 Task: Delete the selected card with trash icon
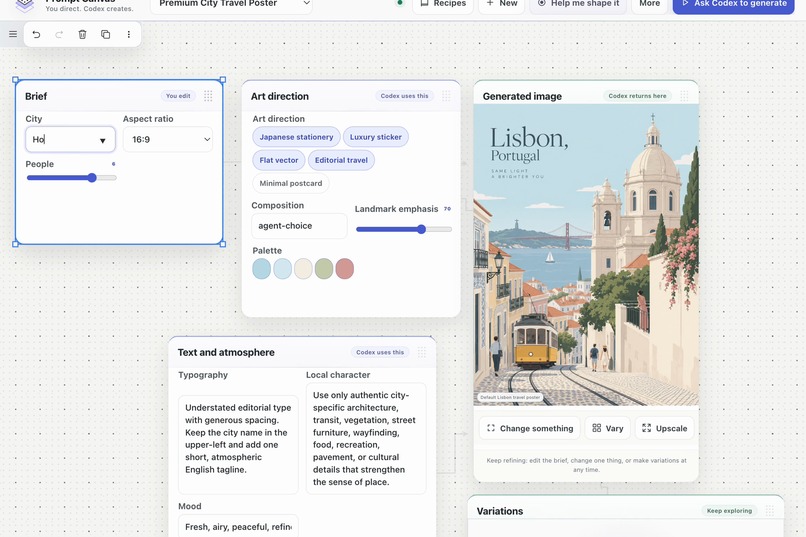coord(82,34)
